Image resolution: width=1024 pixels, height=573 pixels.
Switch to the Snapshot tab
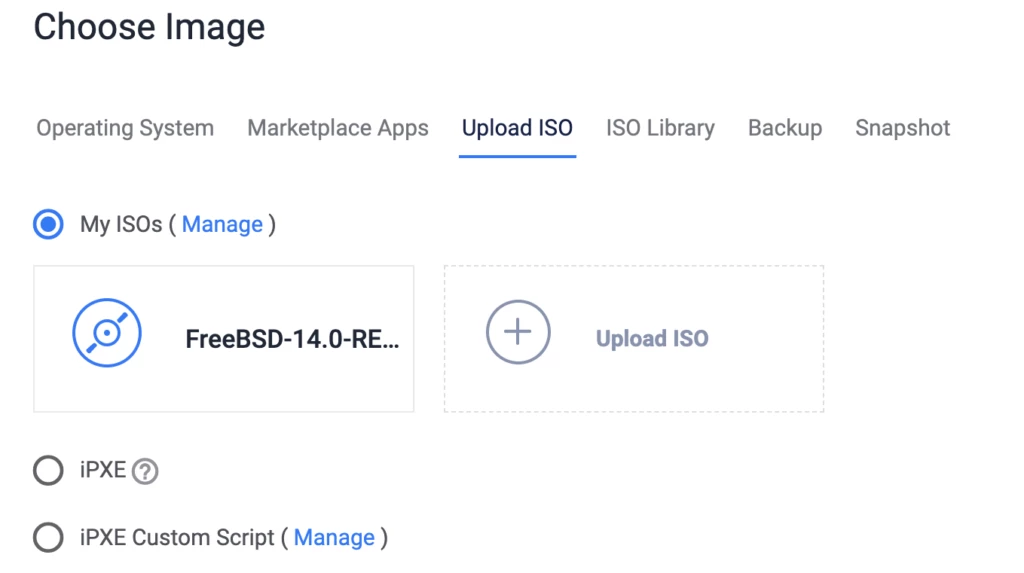902,128
